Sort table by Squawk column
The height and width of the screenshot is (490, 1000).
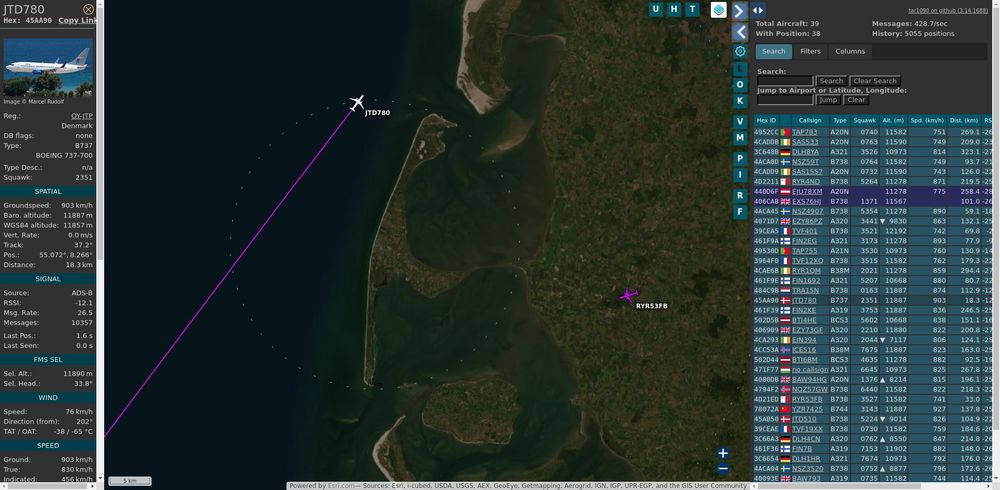point(864,120)
